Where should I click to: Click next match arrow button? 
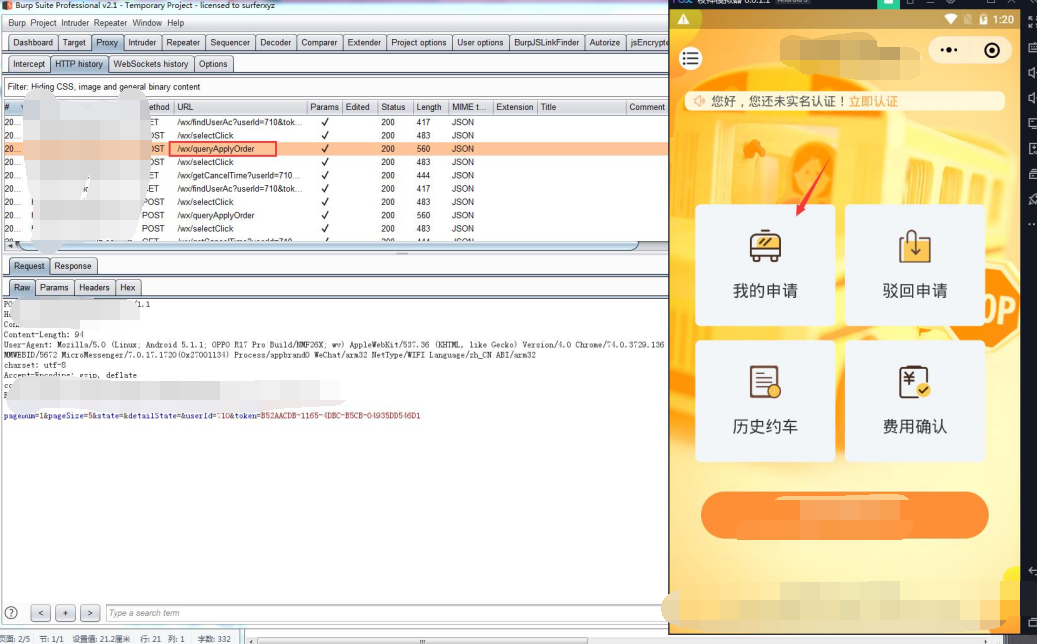click(x=90, y=613)
